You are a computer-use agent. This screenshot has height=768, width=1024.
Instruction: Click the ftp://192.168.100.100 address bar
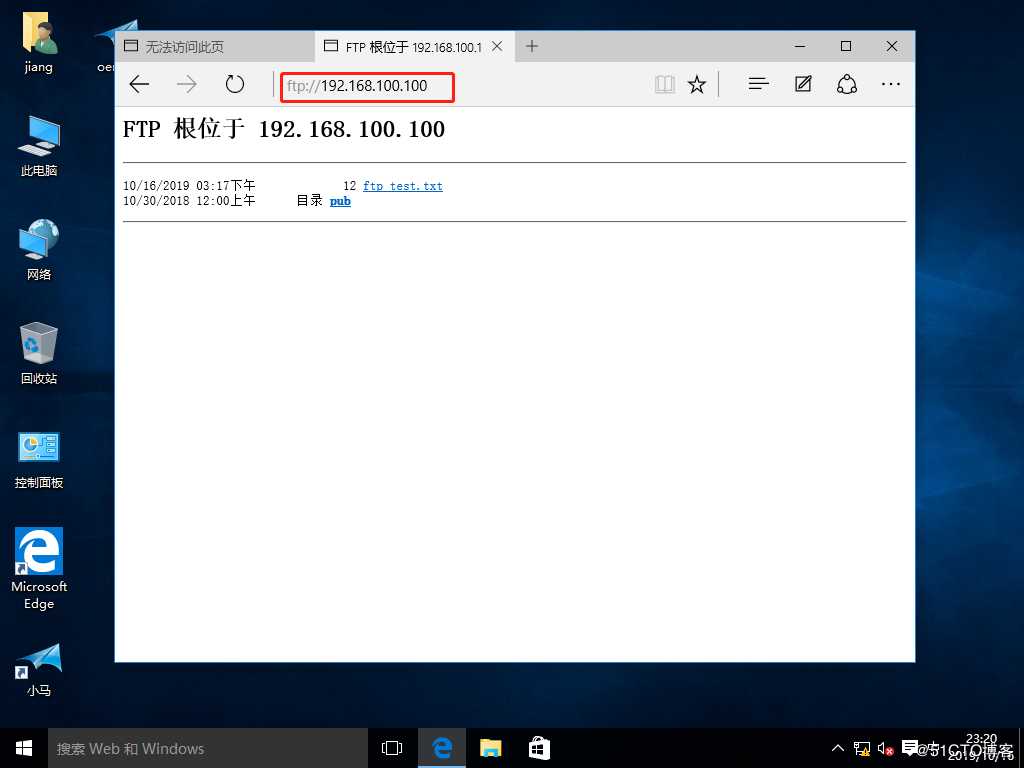(367, 87)
